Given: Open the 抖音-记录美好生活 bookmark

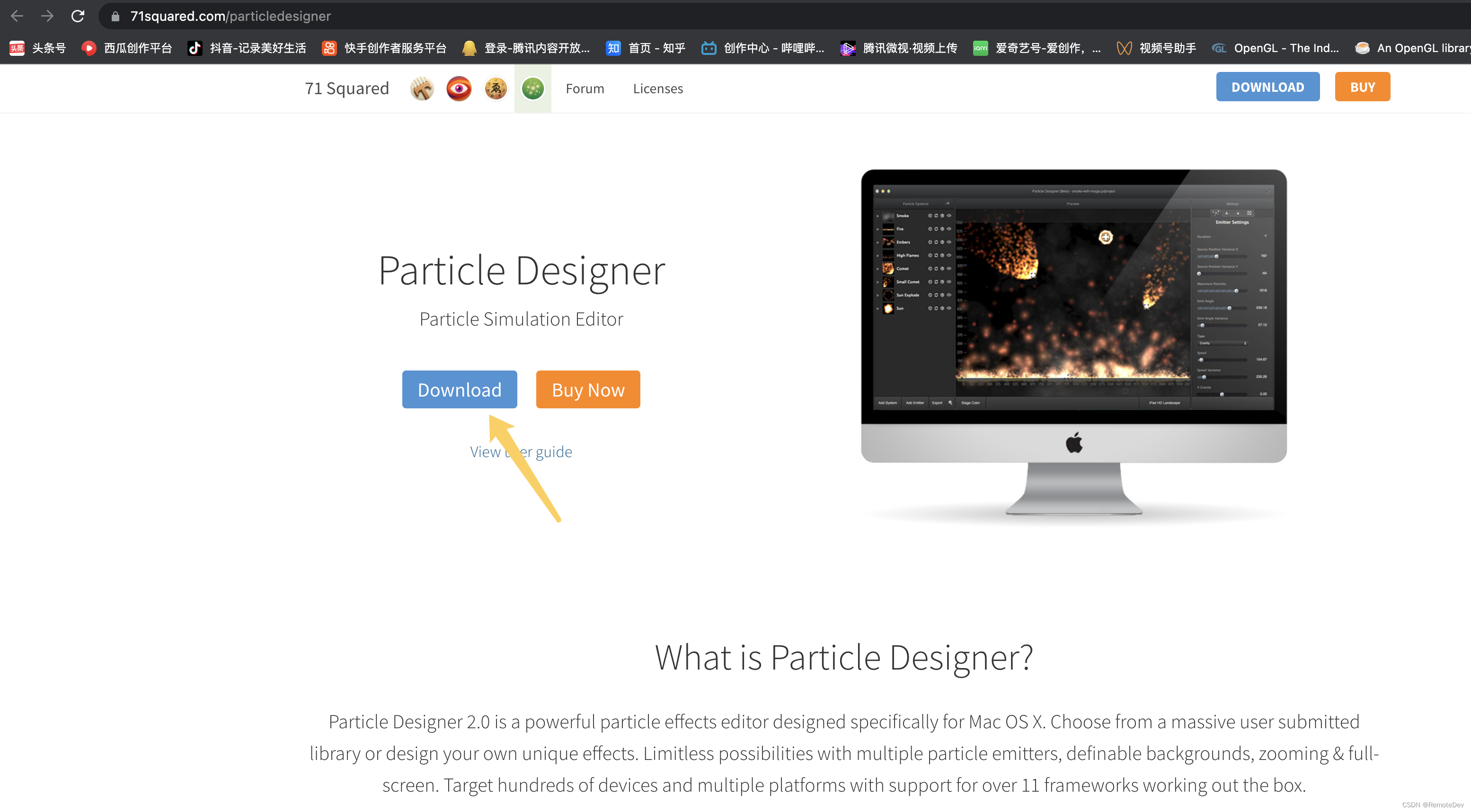Looking at the screenshot, I should pos(247,48).
